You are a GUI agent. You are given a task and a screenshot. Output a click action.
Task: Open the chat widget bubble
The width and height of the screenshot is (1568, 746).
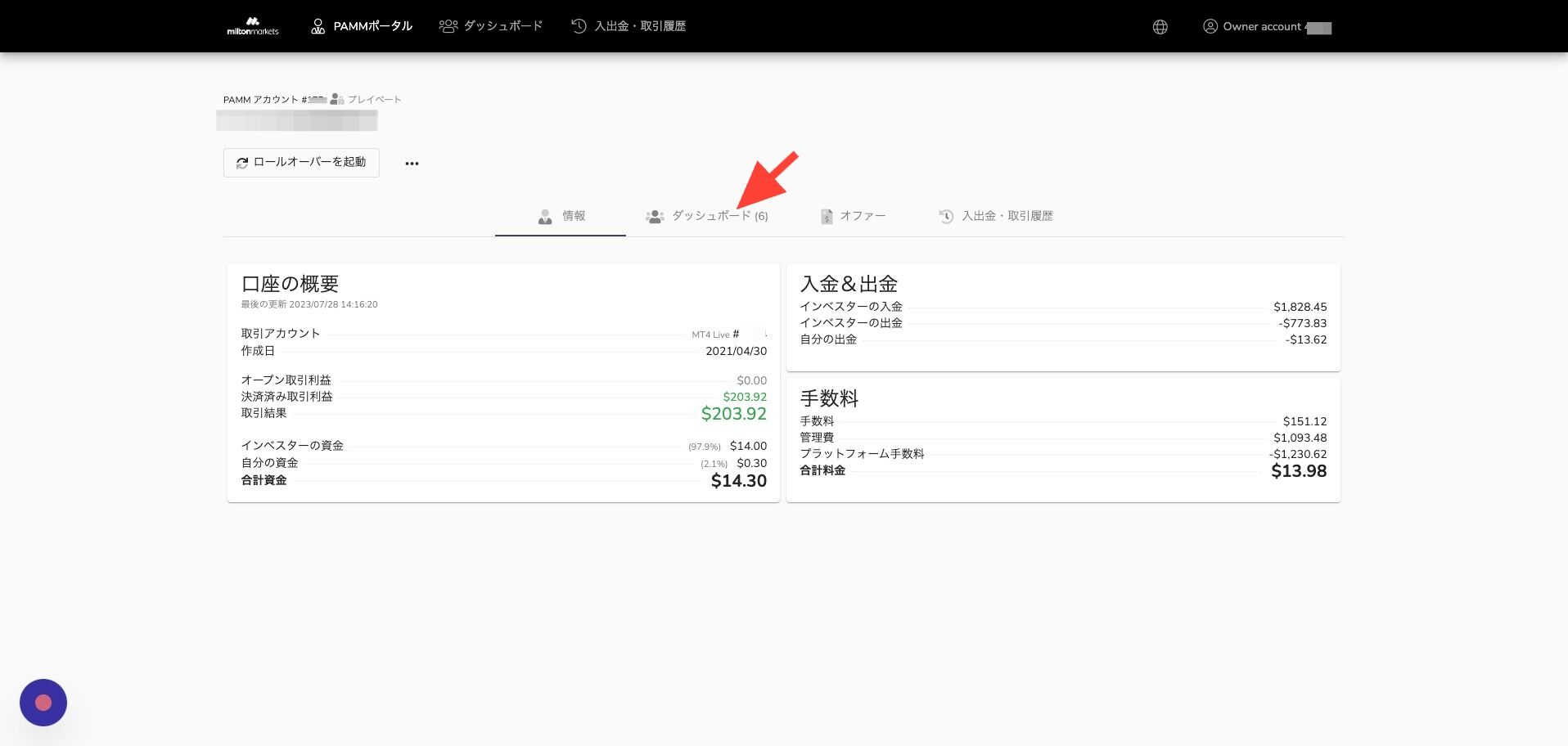point(43,703)
